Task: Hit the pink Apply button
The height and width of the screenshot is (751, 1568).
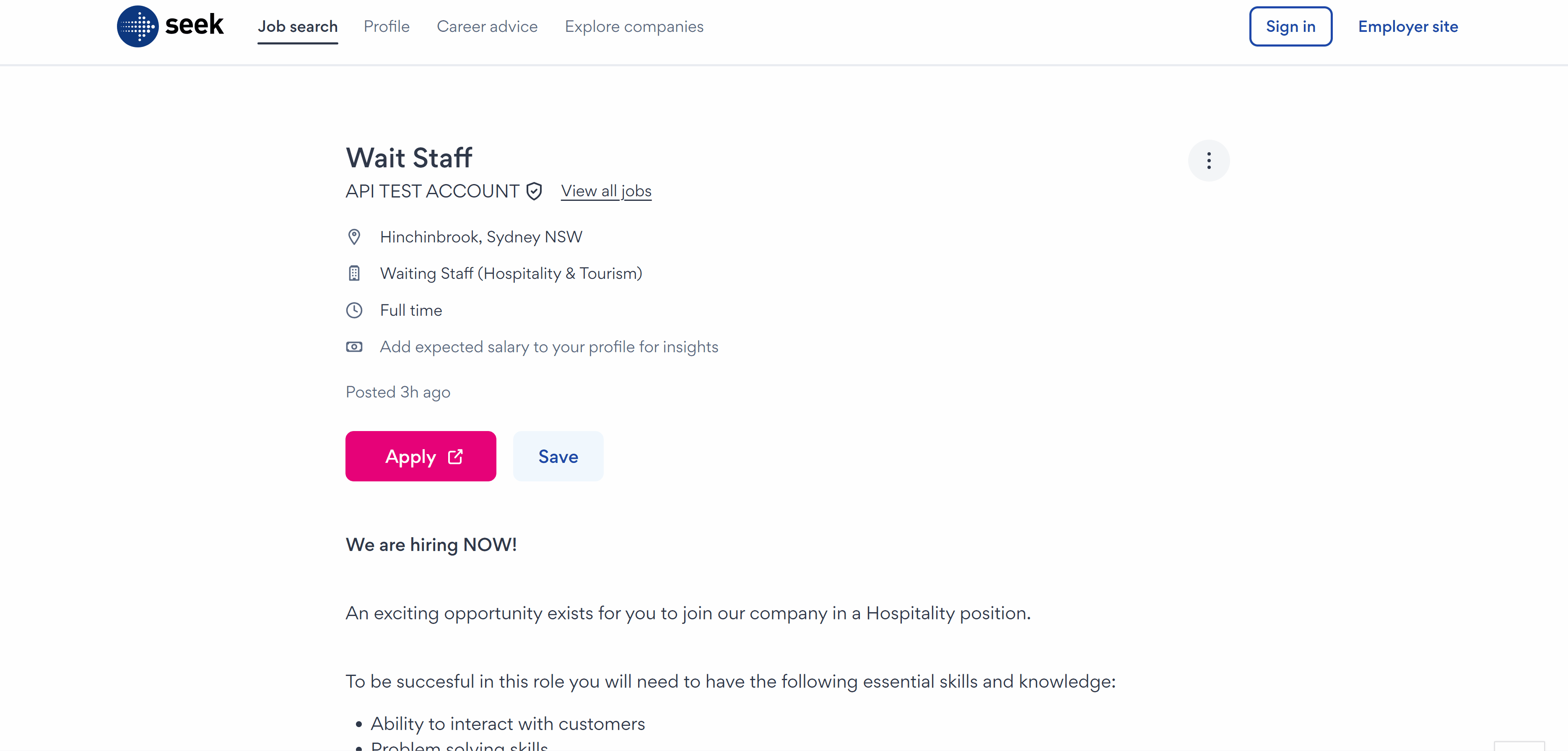Action: pyautogui.click(x=421, y=457)
